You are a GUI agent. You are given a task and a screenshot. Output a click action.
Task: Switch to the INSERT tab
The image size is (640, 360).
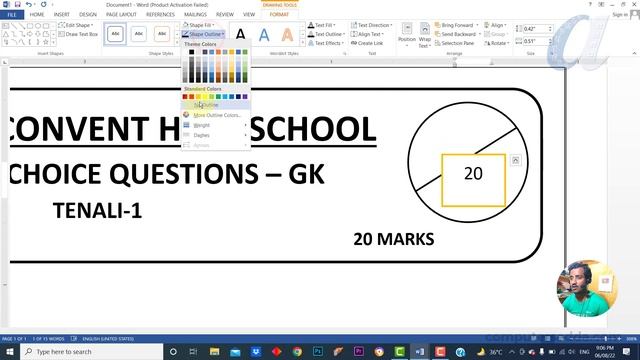point(62,15)
